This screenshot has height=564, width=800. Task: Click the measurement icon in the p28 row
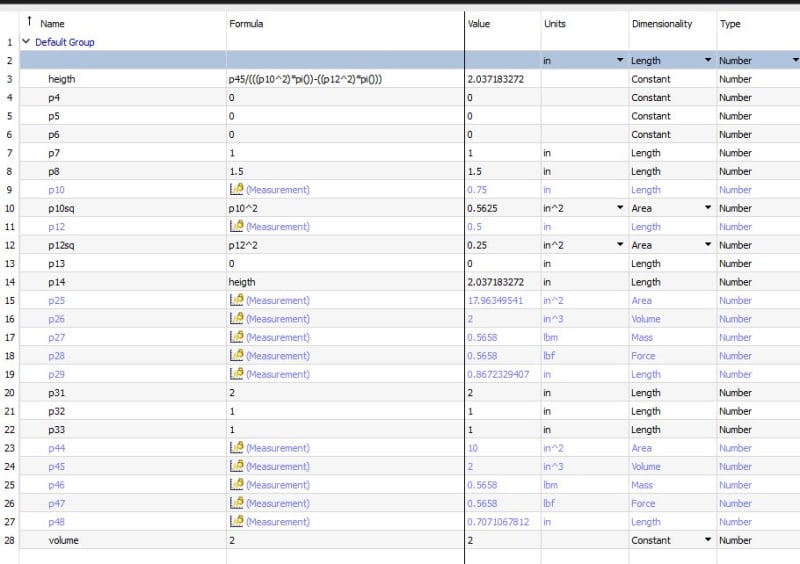(236, 355)
